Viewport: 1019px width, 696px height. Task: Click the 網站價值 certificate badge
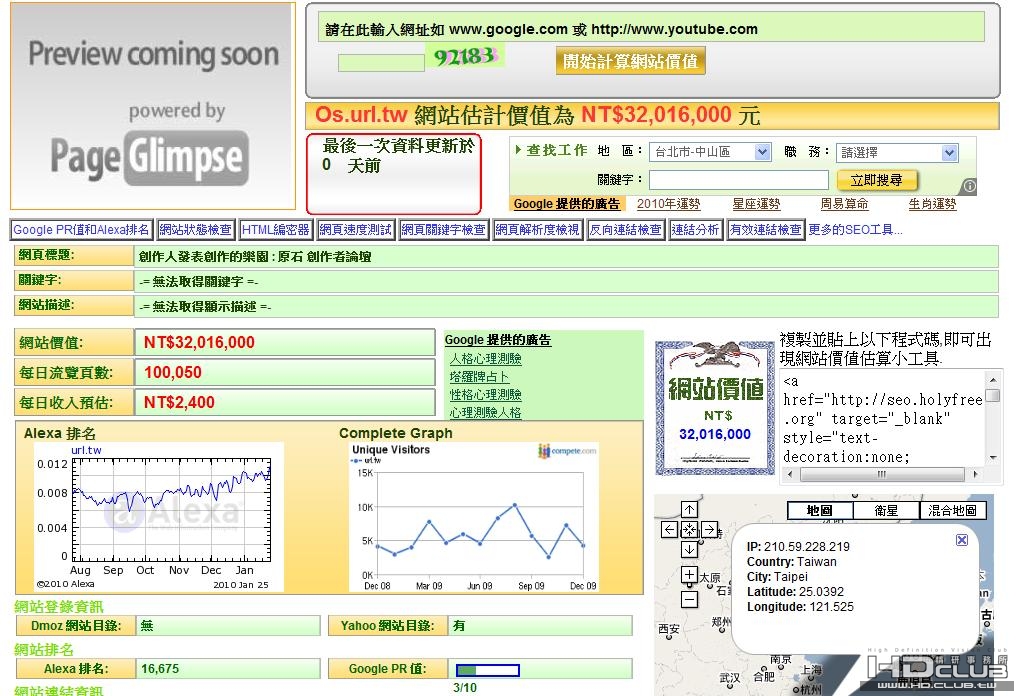click(715, 407)
